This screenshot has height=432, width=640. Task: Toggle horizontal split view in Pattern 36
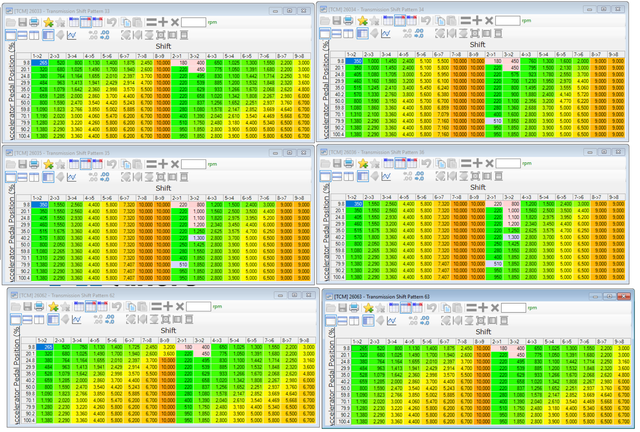337,176
